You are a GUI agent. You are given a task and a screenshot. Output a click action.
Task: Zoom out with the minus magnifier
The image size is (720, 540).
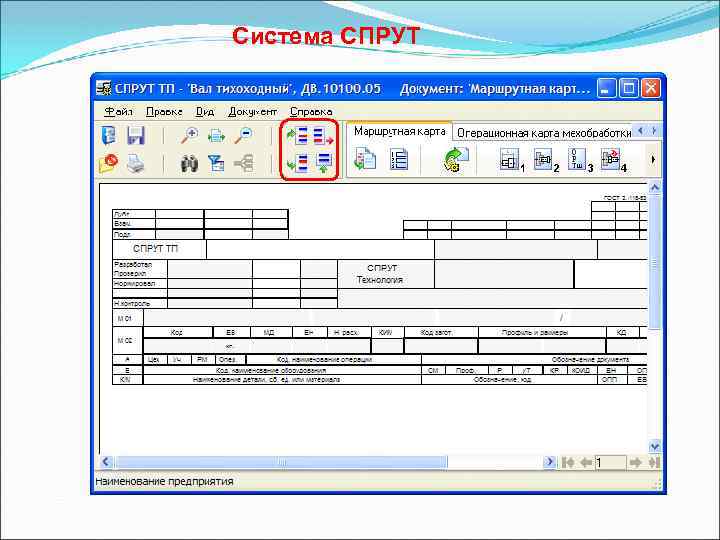tap(244, 135)
